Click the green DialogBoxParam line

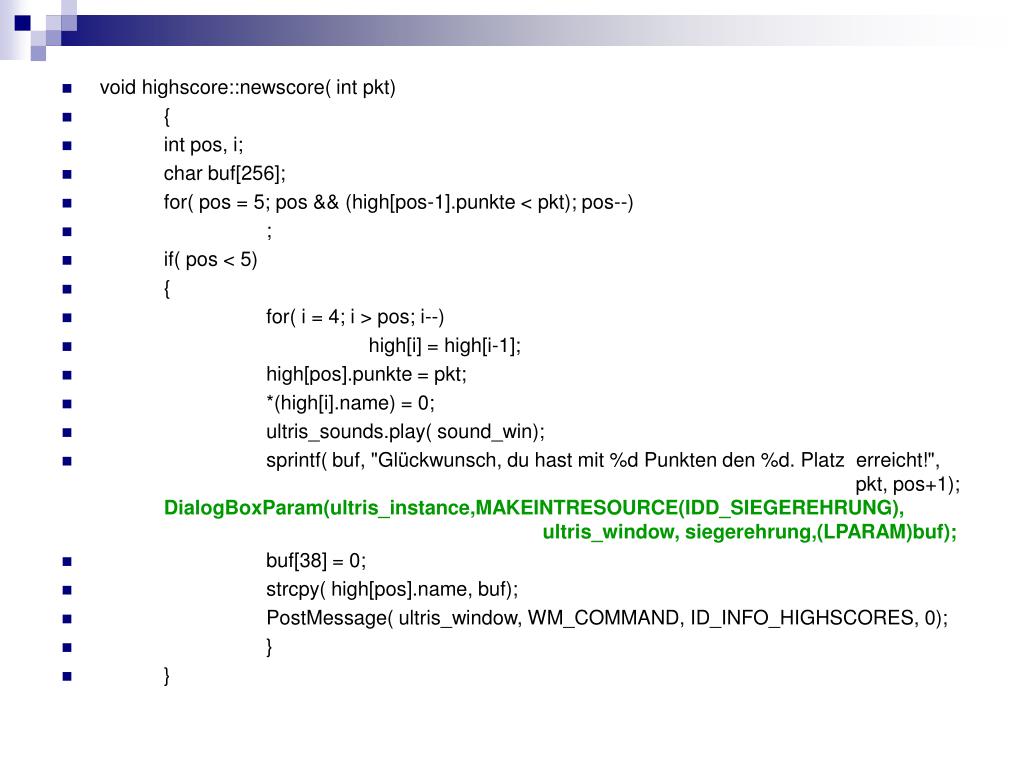tap(534, 508)
